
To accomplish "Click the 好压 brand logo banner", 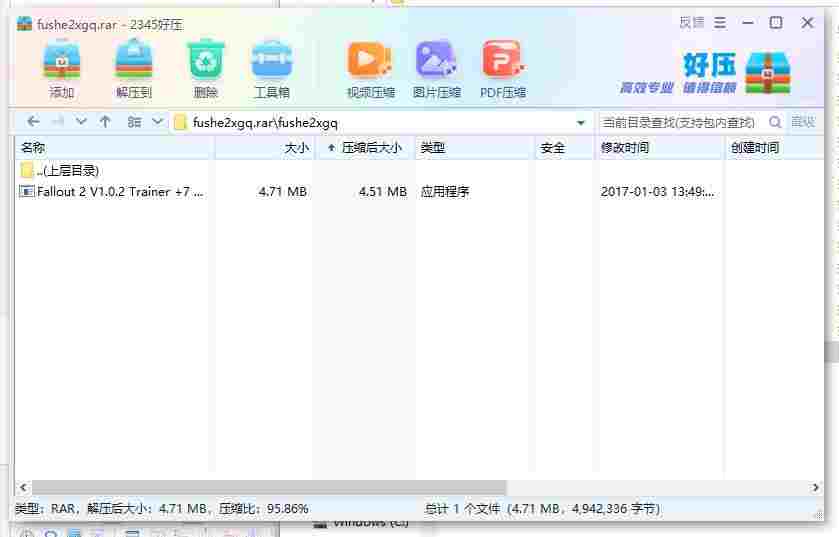I will (x=705, y=74).
